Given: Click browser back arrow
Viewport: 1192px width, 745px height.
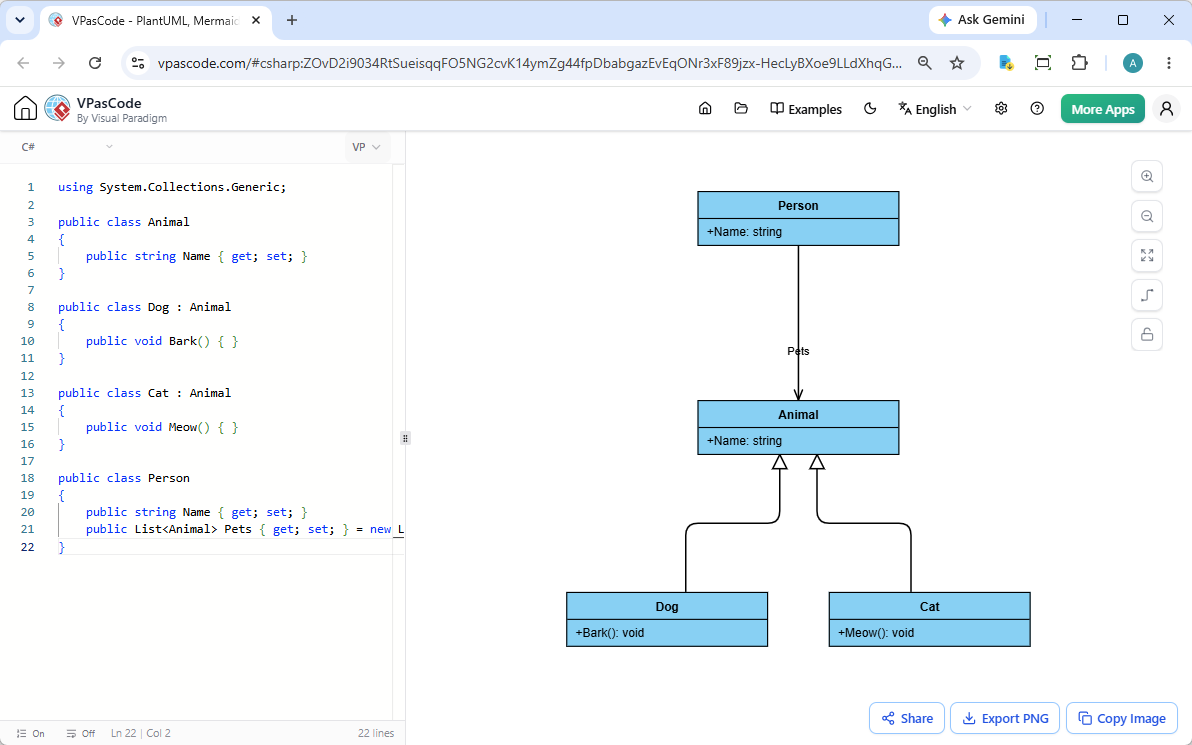Looking at the screenshot, I should (23, 63).
